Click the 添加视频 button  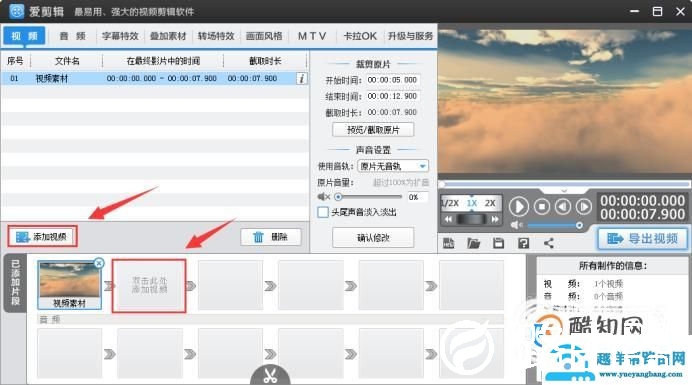coord(42,237)
